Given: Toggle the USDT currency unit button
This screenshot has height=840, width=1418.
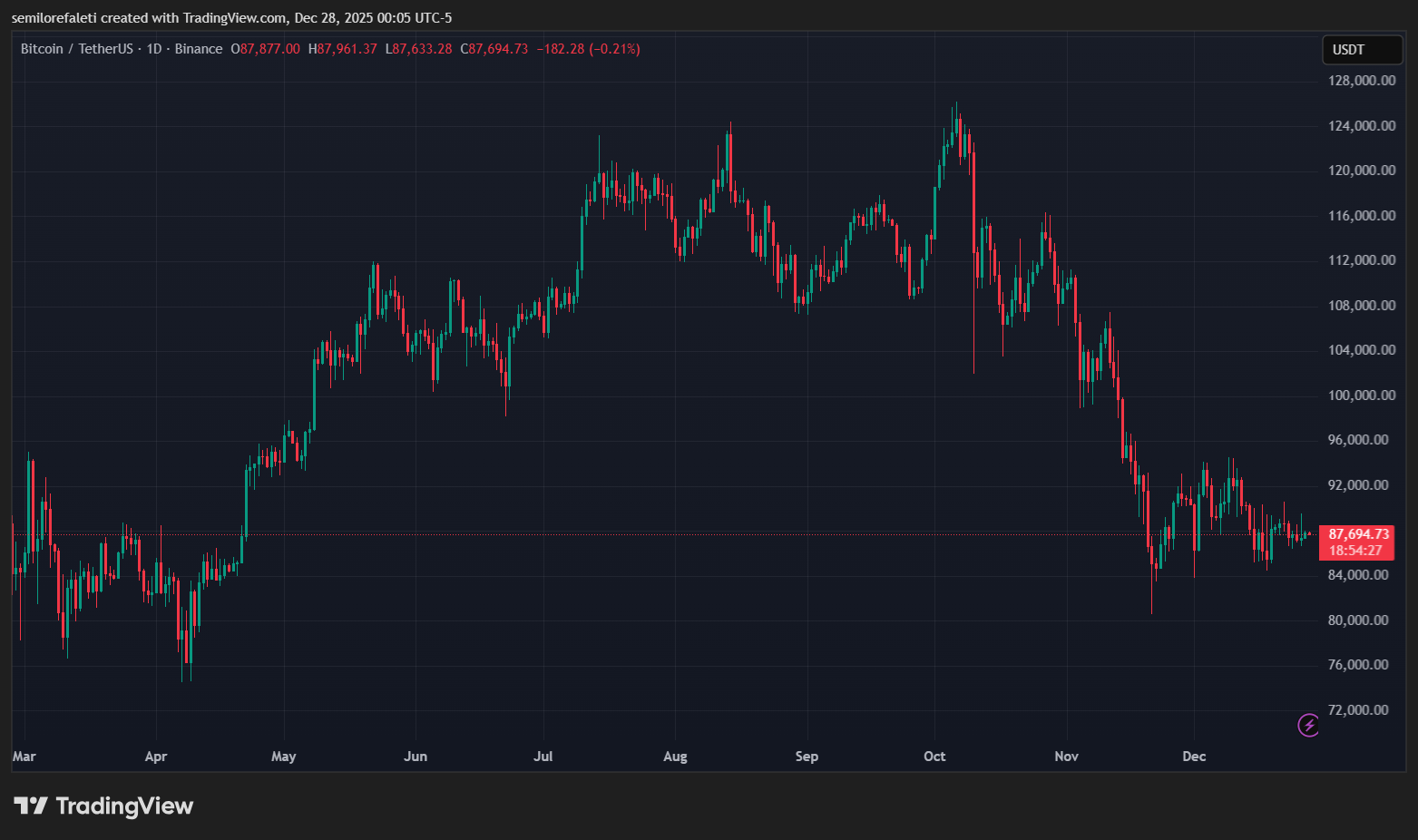Looking at the screenshot, I should (1362, 50).
